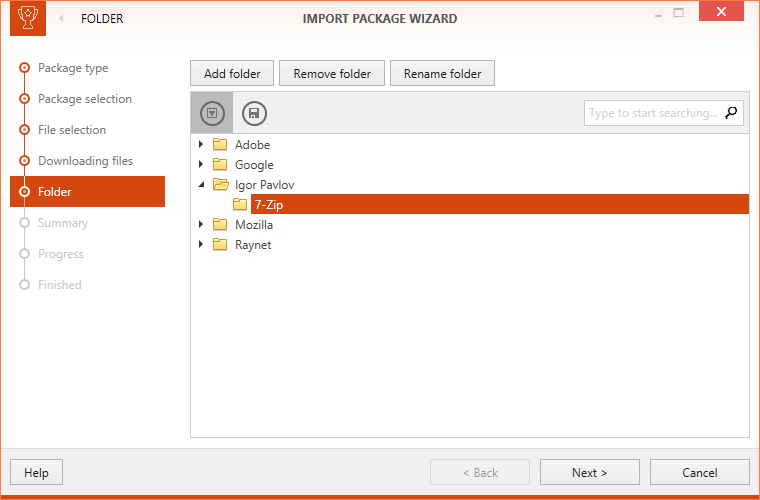Viewport: 760px width, 500px height.
Task: Select the Adobe folder label
Action: tap(253, 144)
